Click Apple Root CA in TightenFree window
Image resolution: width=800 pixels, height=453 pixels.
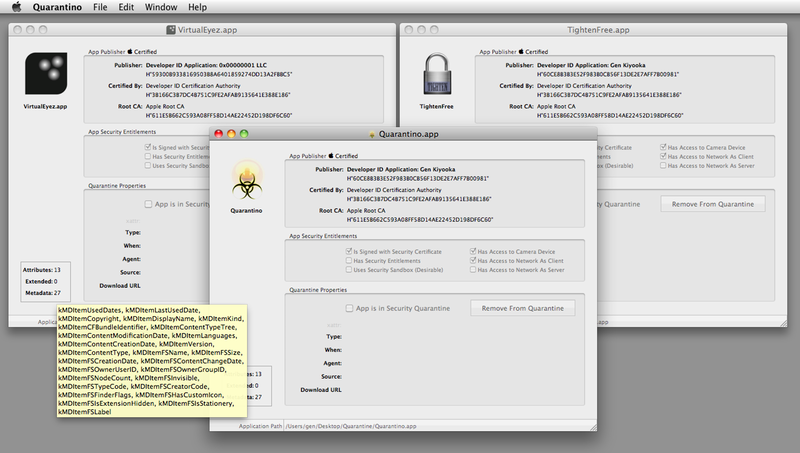[x=556, y=106]
